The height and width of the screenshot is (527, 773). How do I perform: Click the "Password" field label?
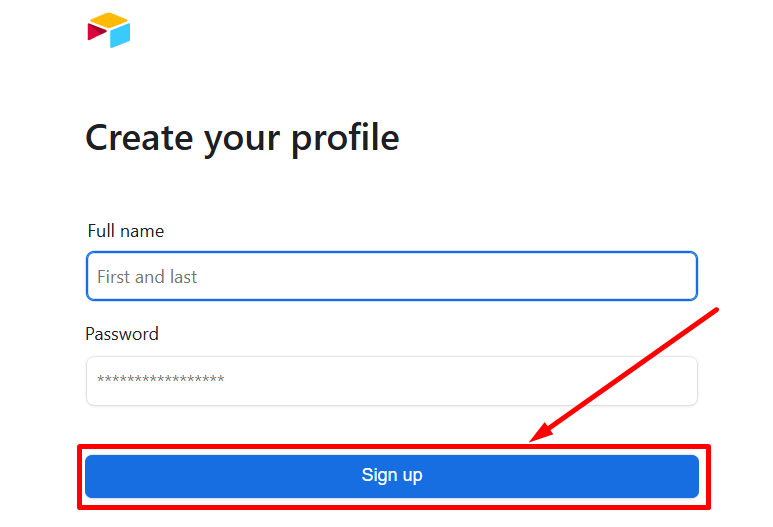[122, 334]
